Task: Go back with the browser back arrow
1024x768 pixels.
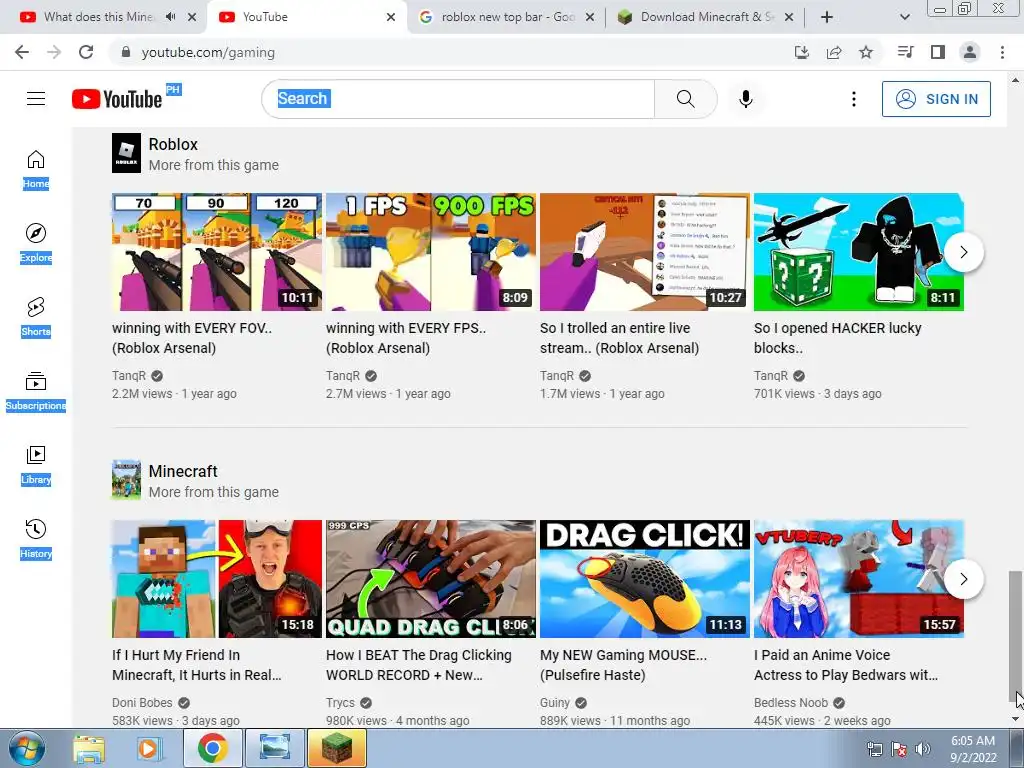Action: click(x=22, y=52)
